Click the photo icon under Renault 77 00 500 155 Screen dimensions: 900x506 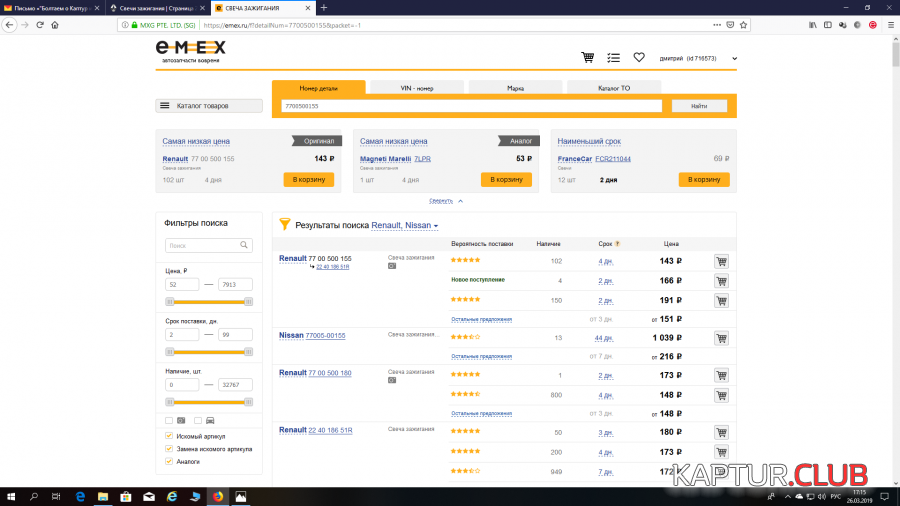click(392, 266)
